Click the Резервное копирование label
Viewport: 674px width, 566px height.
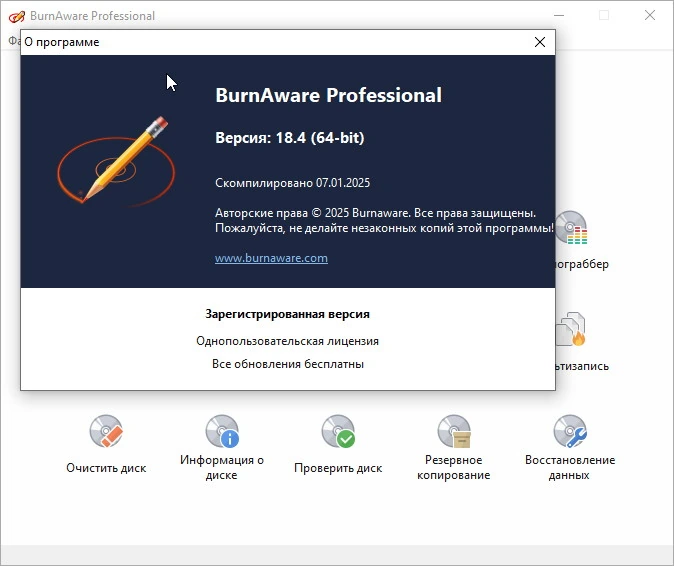[453, 468]
